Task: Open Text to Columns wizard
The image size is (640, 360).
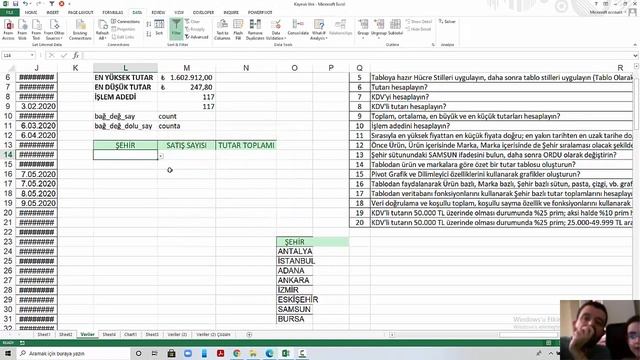Action: pyautogui.click(x=222, y=29)
